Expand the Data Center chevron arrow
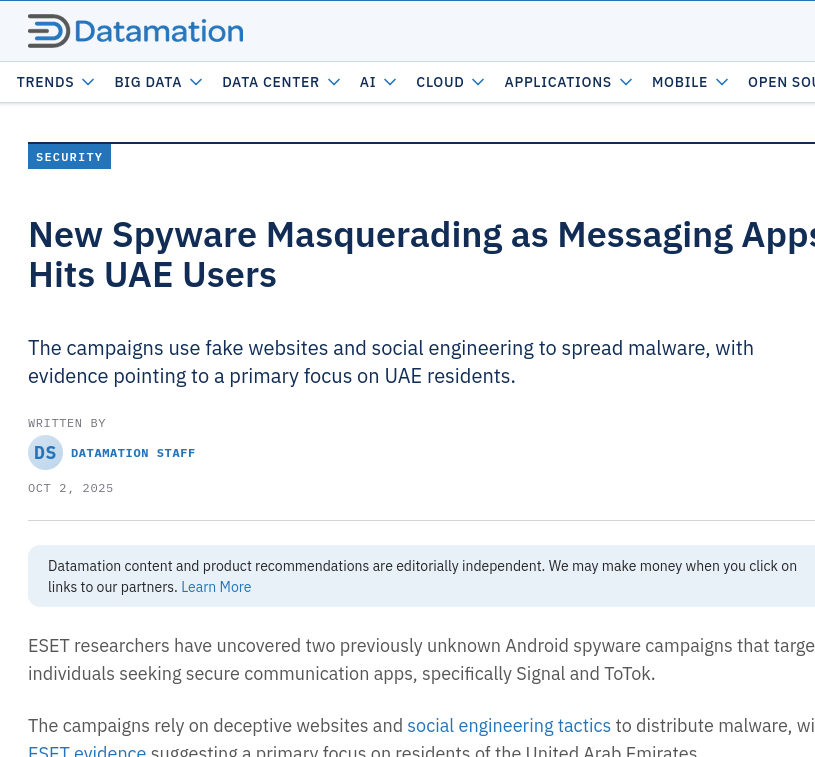Screen dimensions: 815x757 click(334, 82)
